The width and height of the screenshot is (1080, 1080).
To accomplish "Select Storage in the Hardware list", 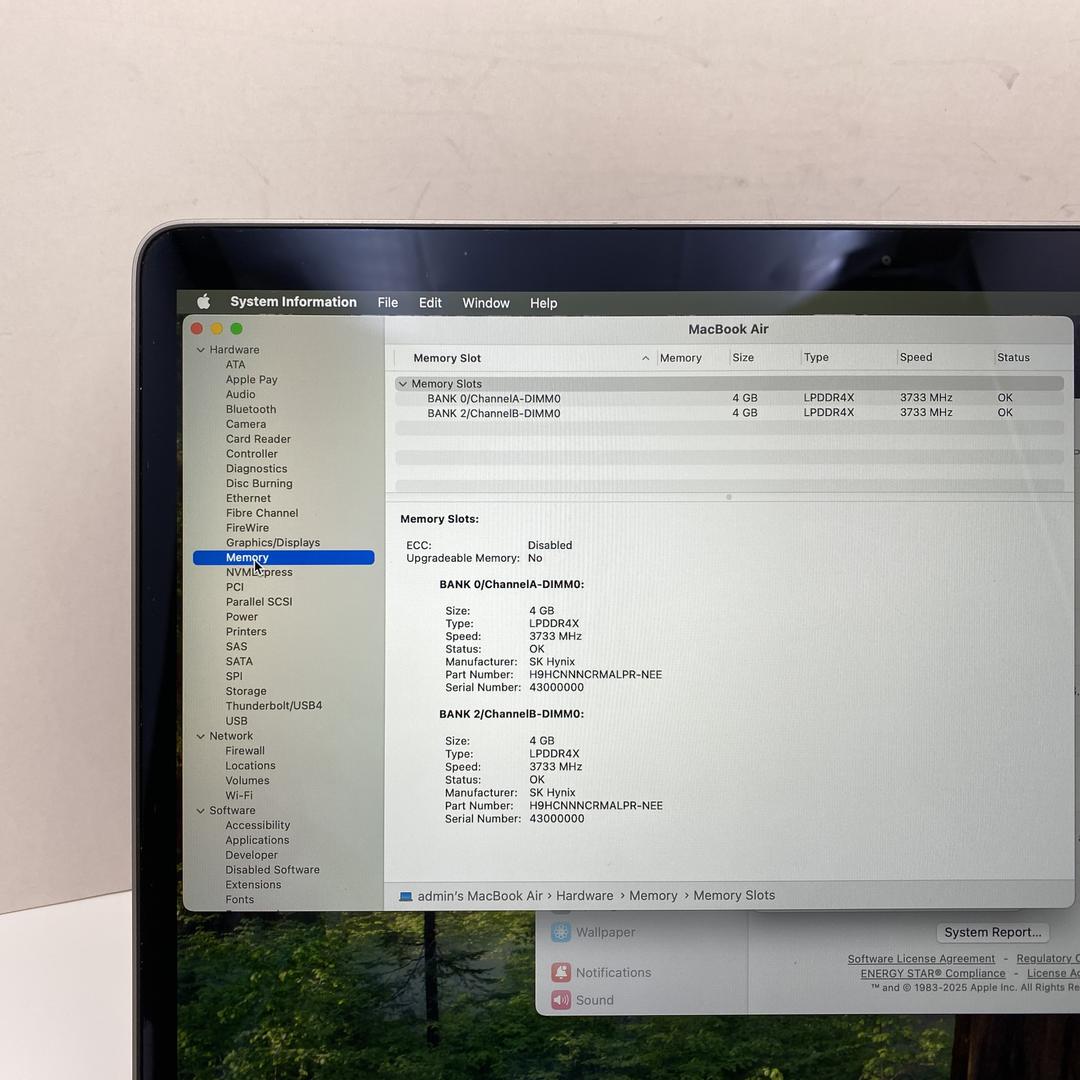I will pyautogui.click(x=246, y=691).
